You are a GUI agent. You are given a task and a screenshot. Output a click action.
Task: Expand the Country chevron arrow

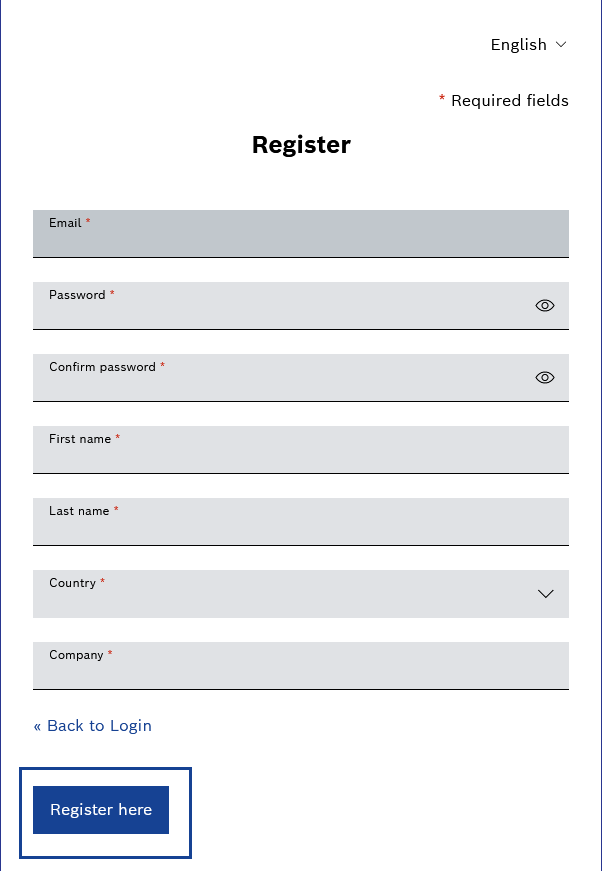click(x=546, y=594)
